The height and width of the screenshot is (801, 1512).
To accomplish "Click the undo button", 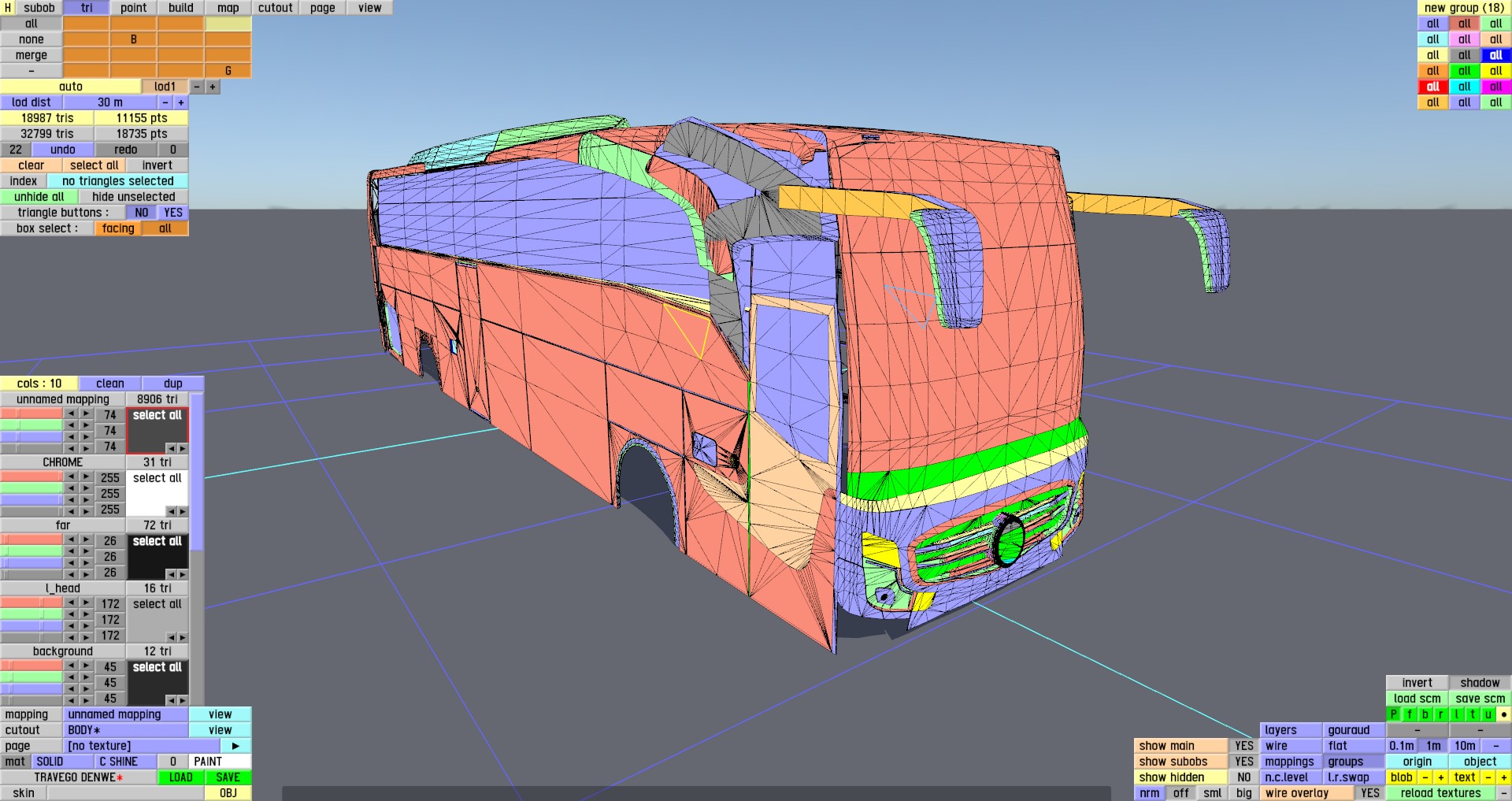I will [63, 150].
